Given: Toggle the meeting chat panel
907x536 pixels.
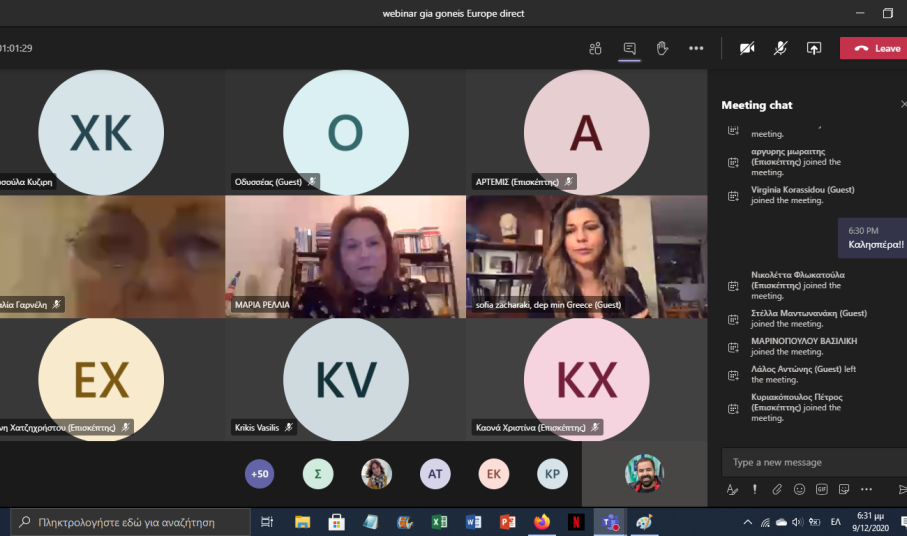Looking at the screenshot, I should (x=629, y=48).
